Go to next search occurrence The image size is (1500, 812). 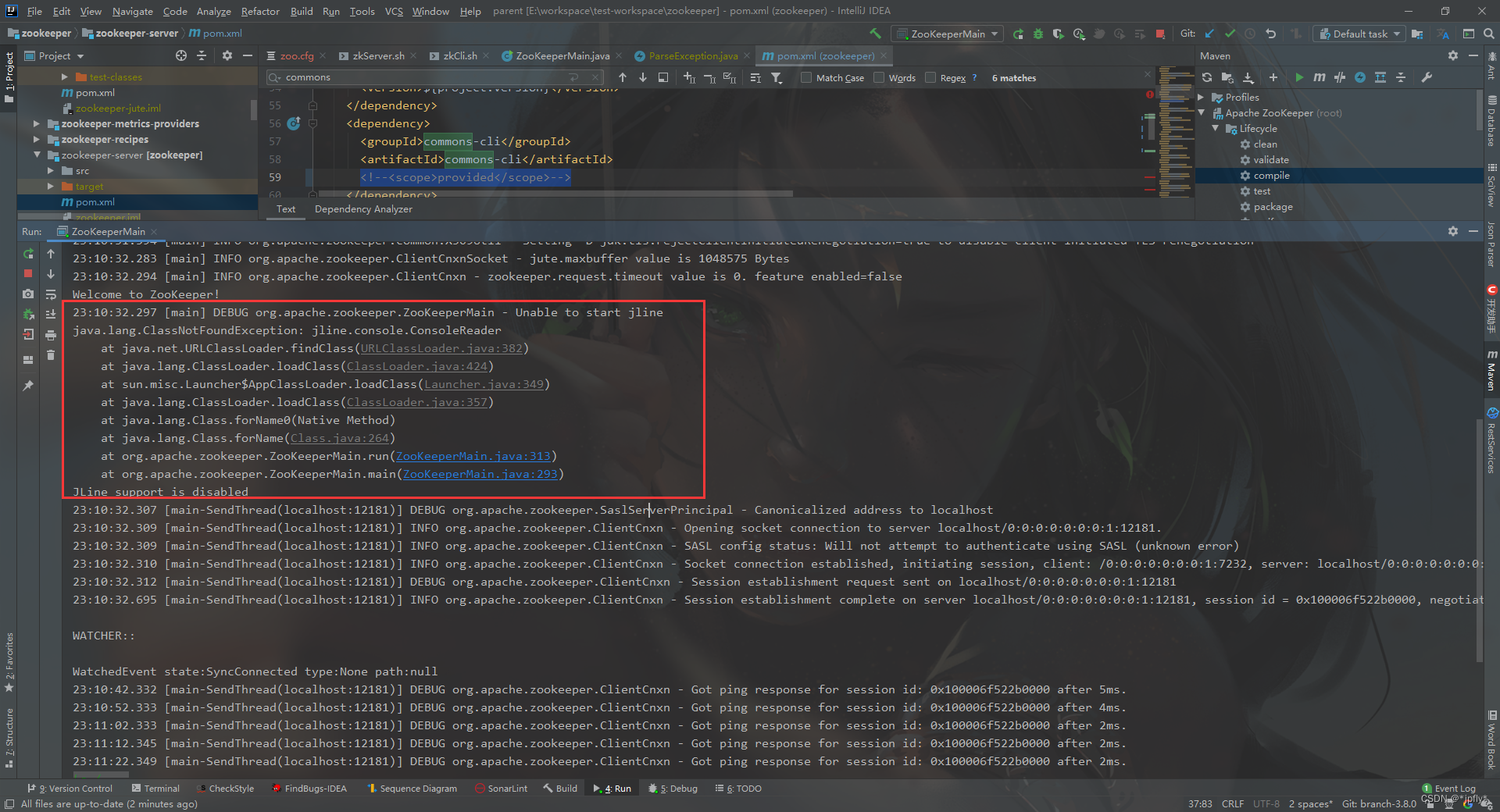click(x=643, y=77)
